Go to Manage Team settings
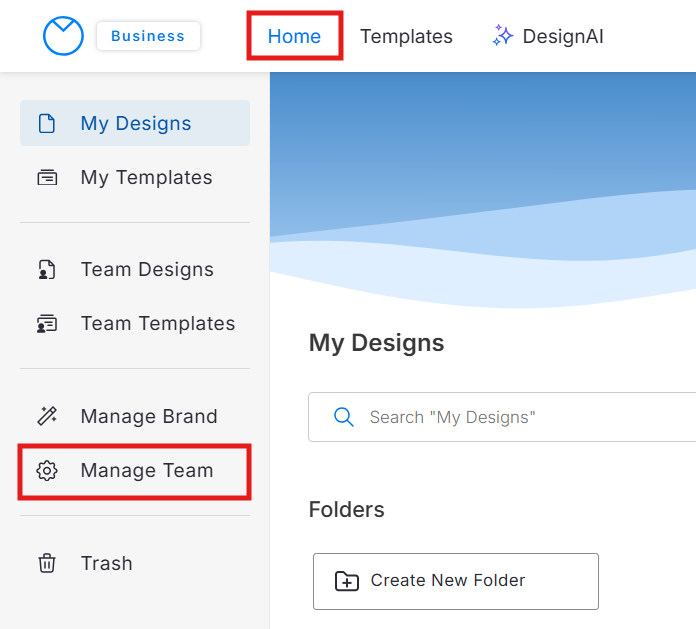696x629 pixels. pos(147,471)
